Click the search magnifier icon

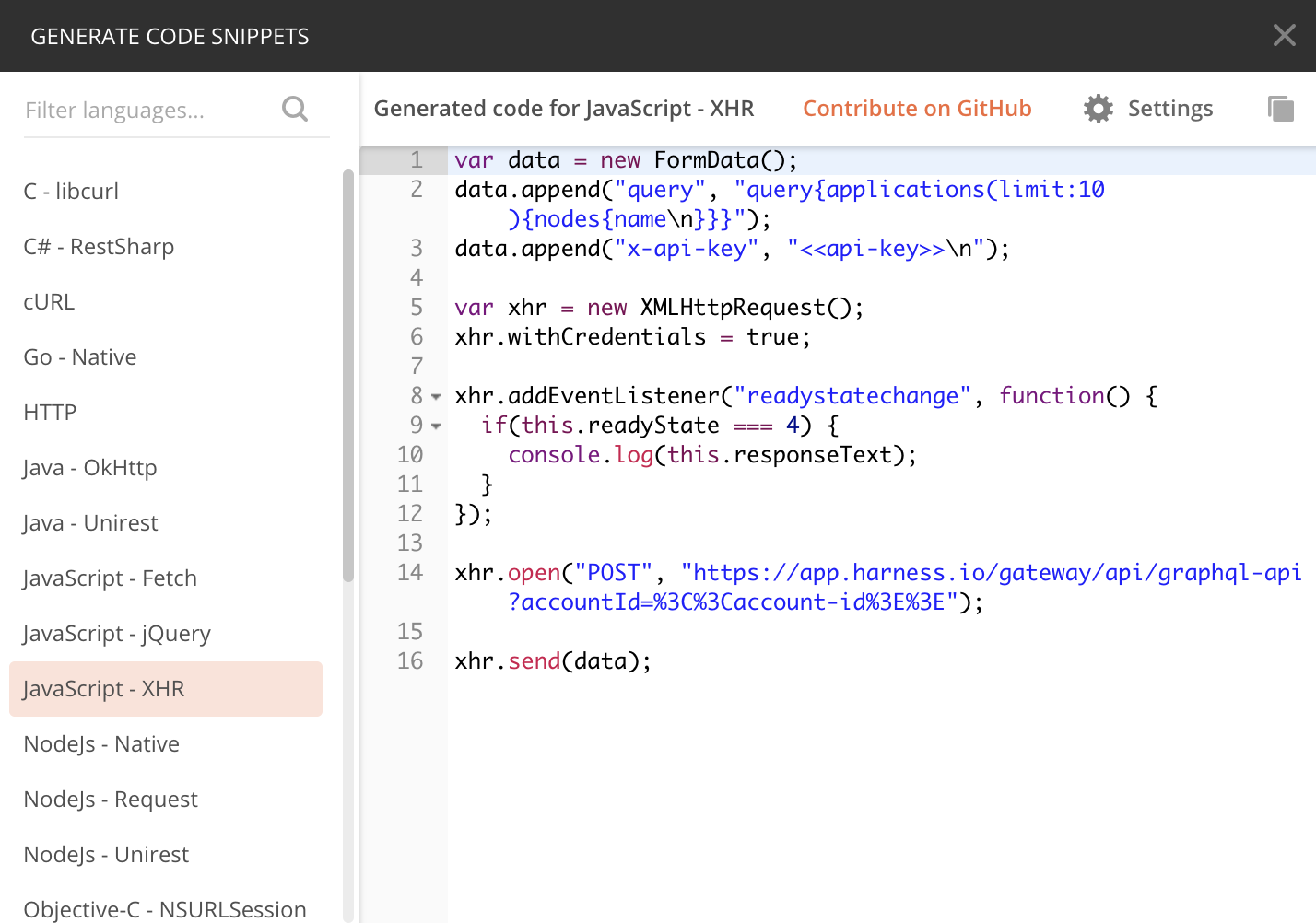point(295,109)
